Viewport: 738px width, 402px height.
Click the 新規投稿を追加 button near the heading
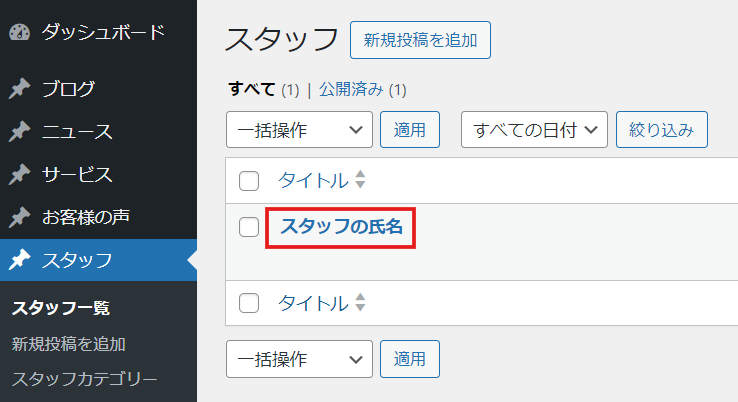[420, 40]
